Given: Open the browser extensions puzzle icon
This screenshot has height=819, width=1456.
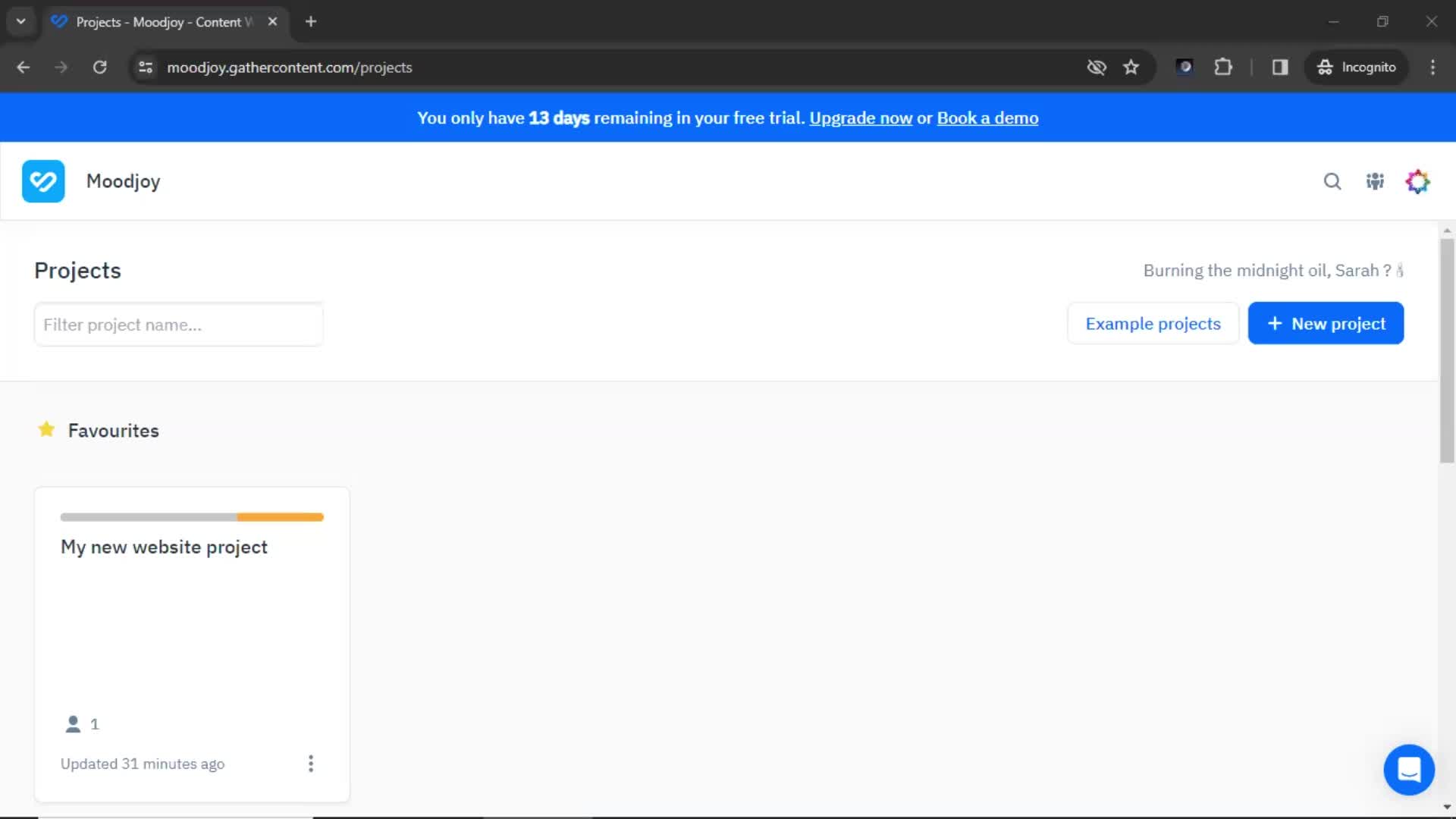Looking at the screenshot, I should [1222, 67].
